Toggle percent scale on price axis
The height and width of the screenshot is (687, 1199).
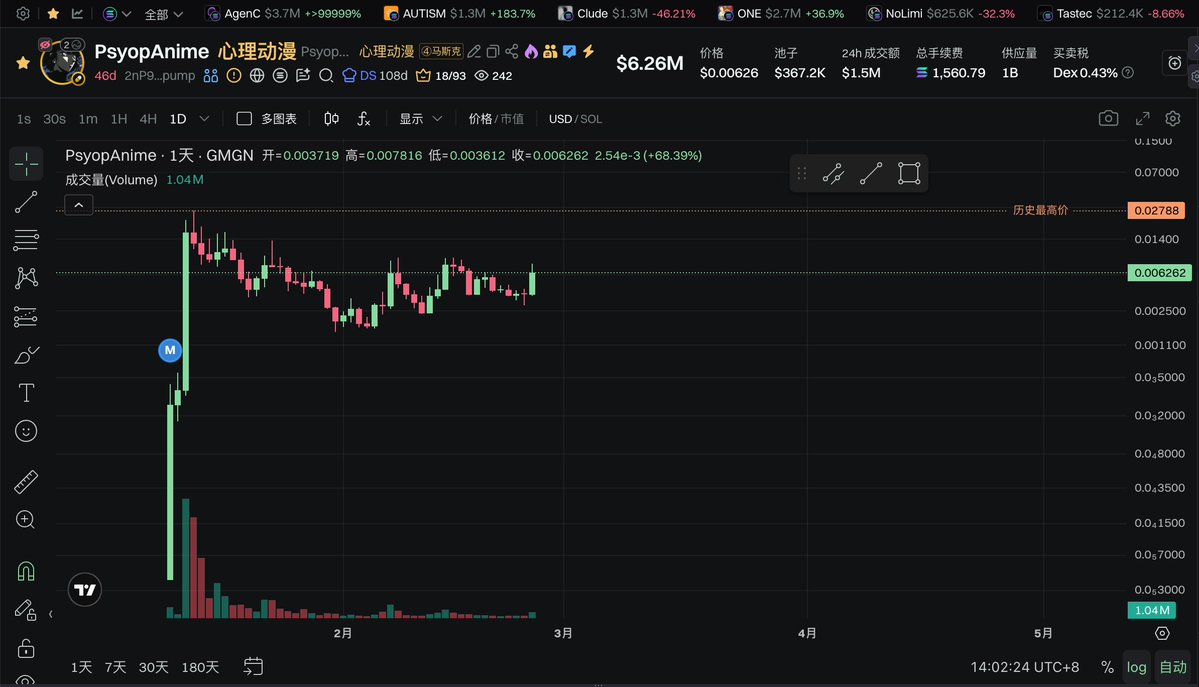coord(1106,667)
